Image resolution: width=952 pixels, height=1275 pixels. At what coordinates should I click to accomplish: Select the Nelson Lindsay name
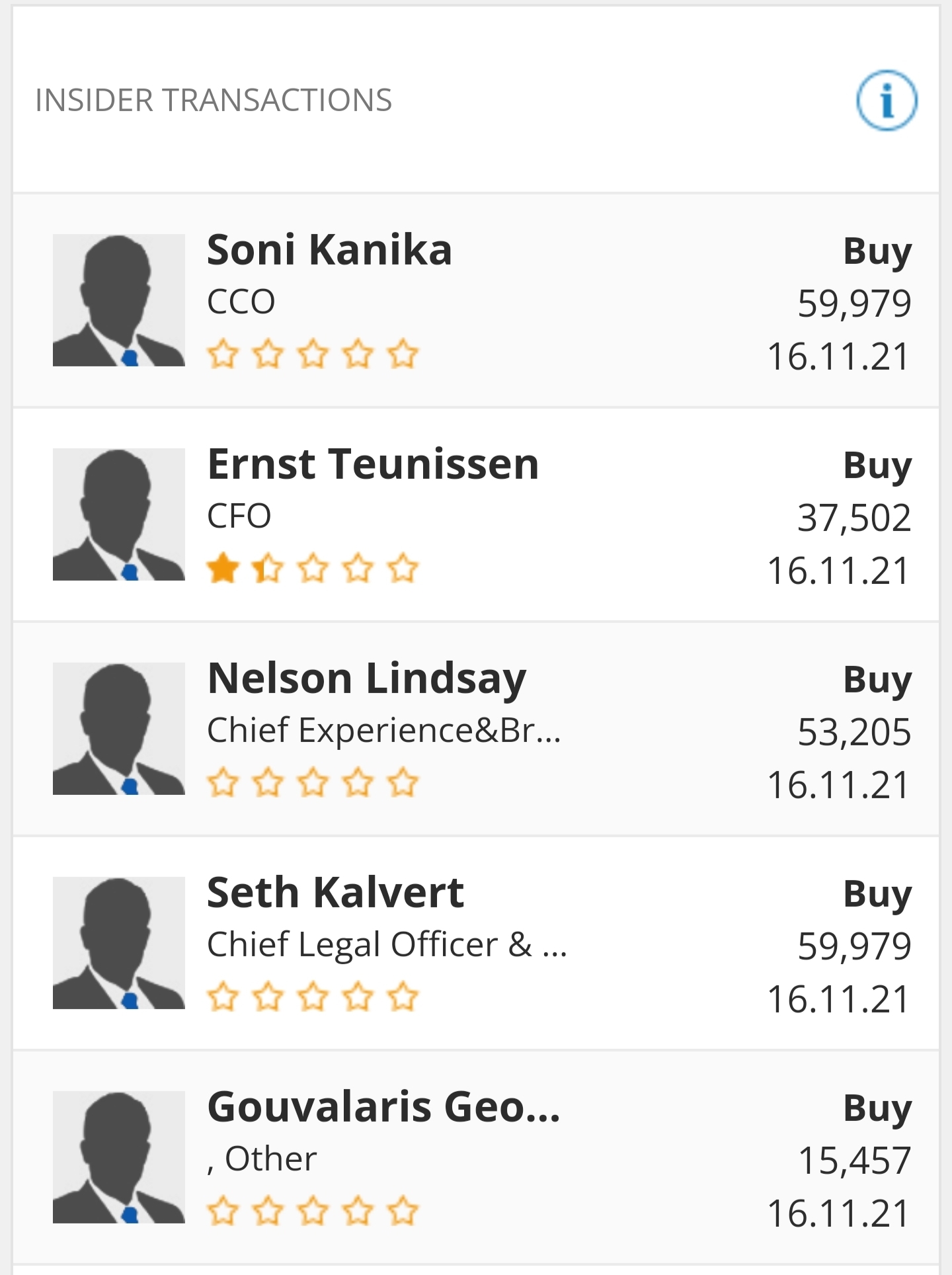coord(366,679)
